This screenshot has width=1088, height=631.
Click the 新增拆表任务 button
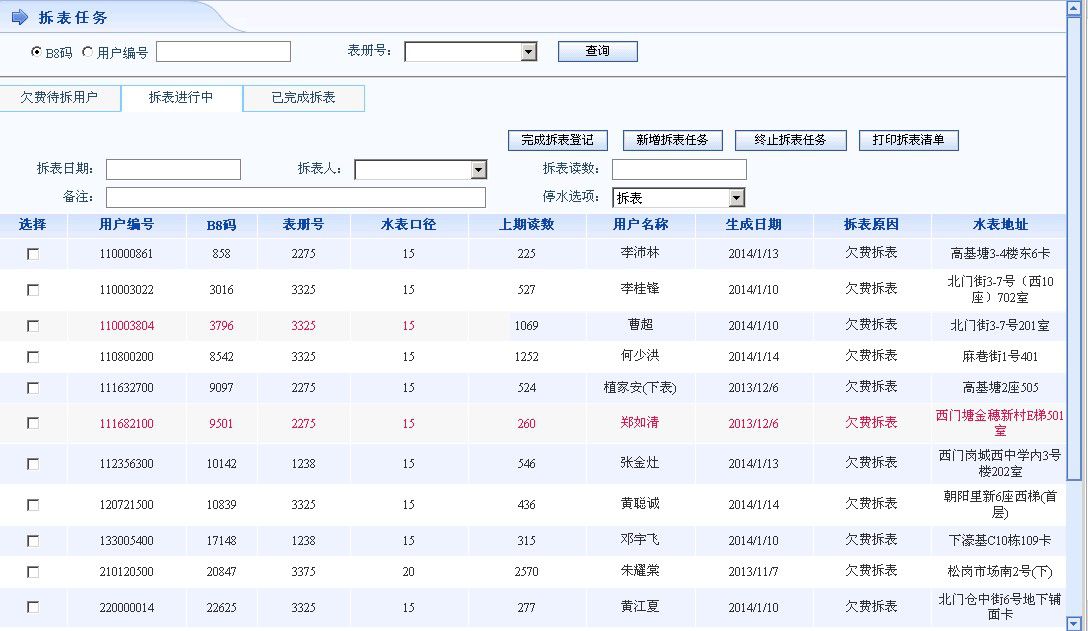pyautogui.click(x=672, y=140)
